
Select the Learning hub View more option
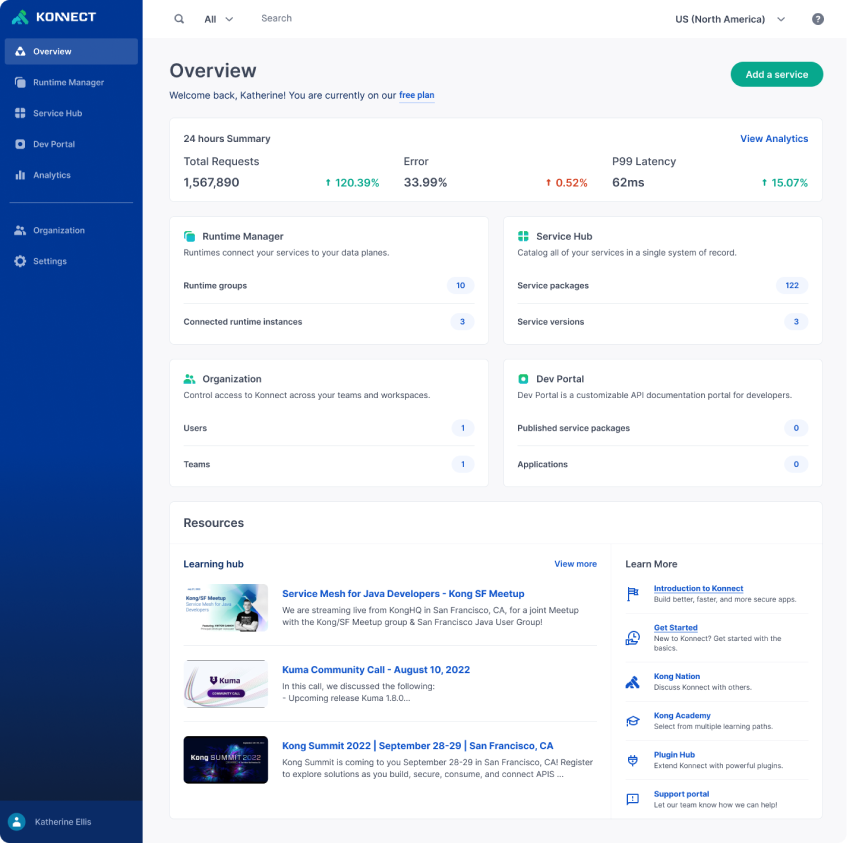point(575,563)
